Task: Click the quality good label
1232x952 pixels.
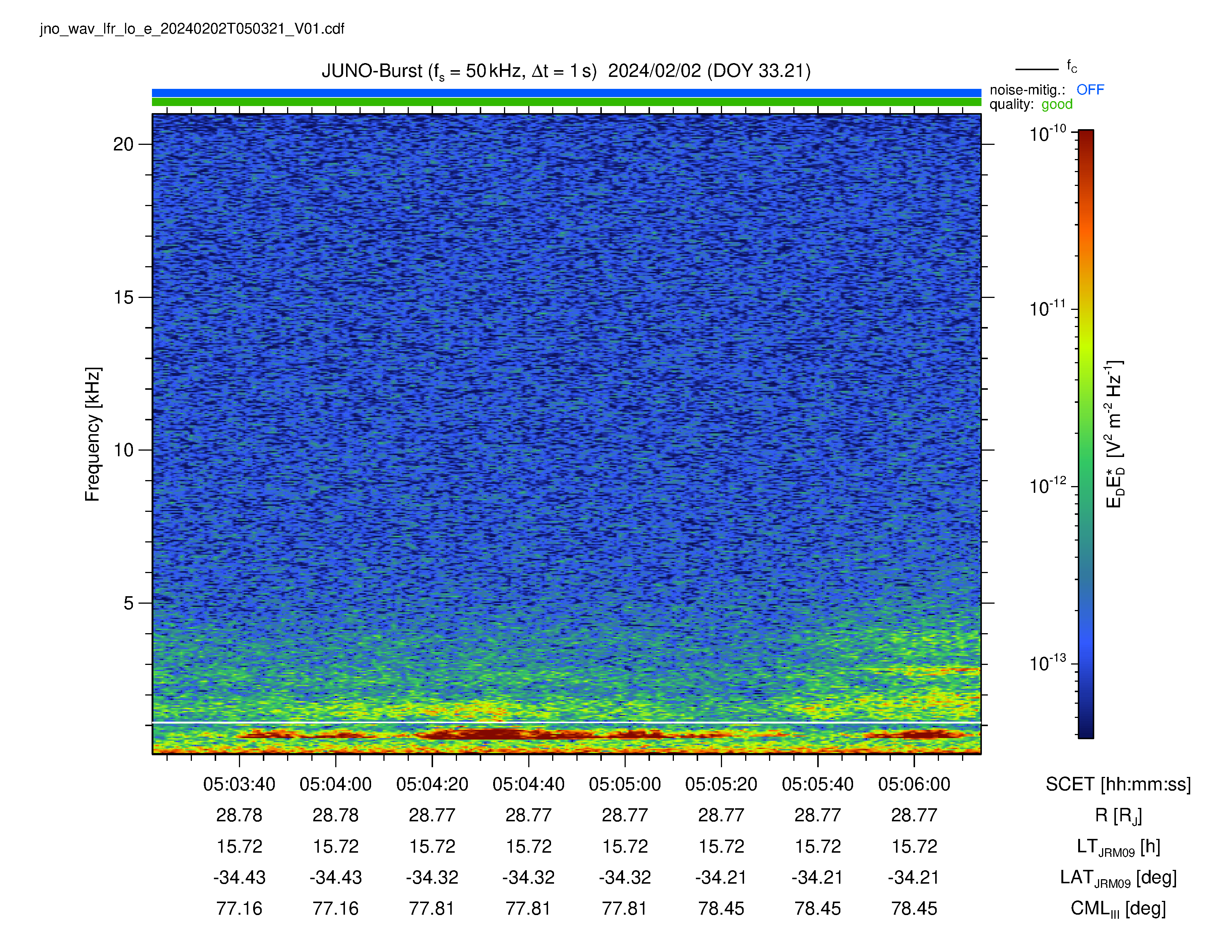Action: [1031, 104]
